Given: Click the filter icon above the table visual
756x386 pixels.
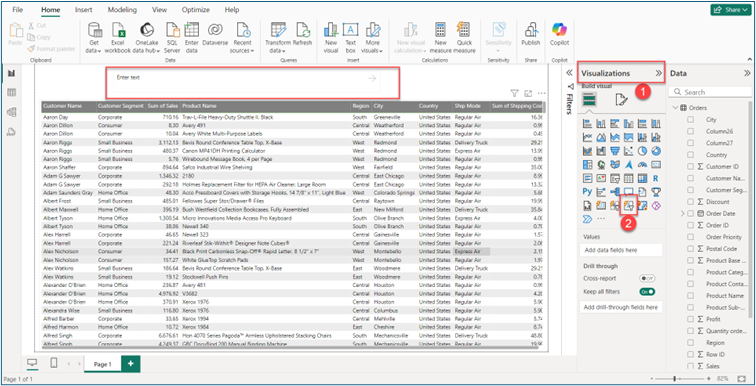Looking at the screenshot, I should click(x=514, y=93).
